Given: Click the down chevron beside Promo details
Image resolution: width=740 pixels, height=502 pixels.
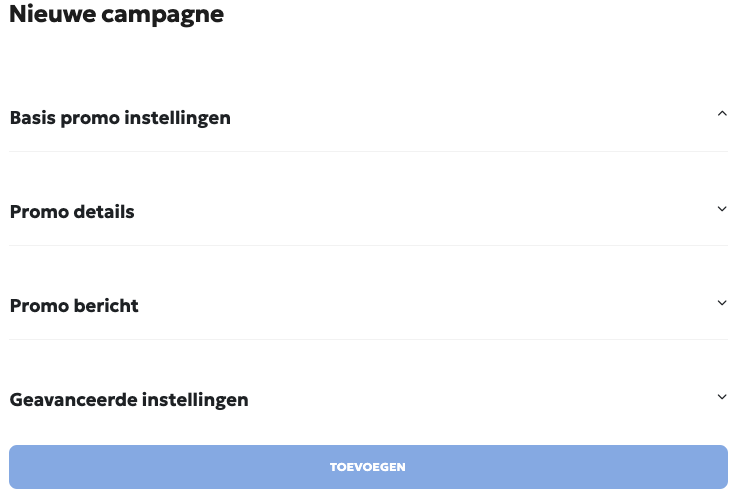Looking at the screenshot, I should coord(722,209).
